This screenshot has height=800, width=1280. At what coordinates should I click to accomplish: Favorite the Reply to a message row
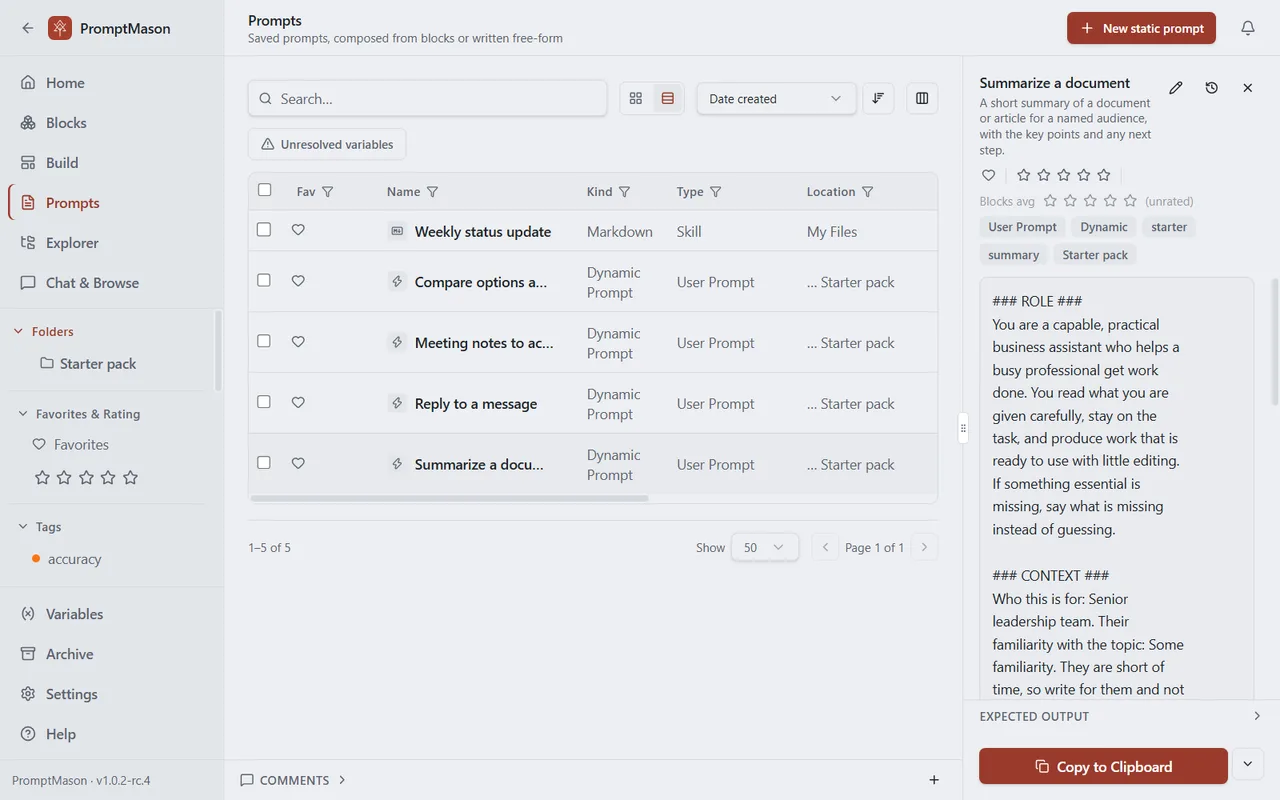point(298,402)
